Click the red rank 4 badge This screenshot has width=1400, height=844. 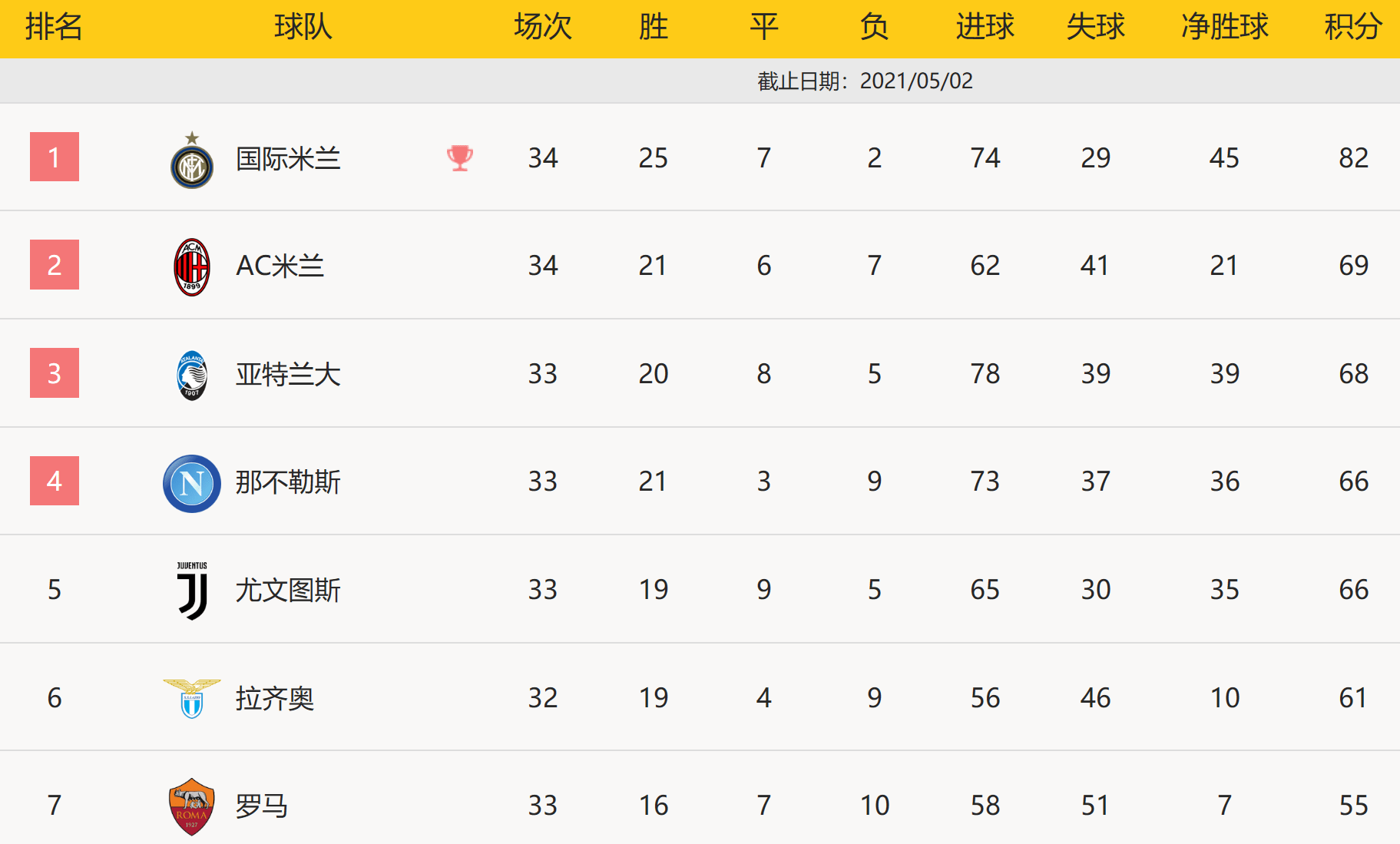click(x=55, y=481)
